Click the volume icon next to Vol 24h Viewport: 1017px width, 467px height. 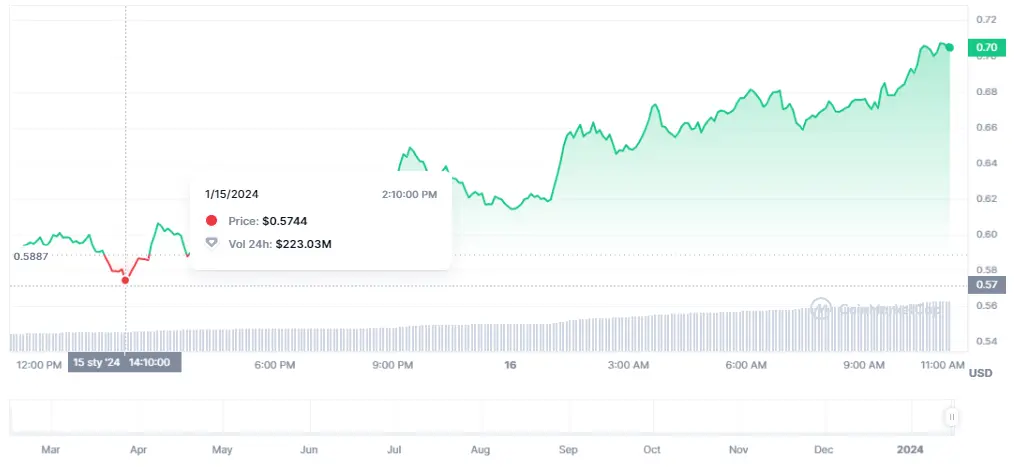211,243
